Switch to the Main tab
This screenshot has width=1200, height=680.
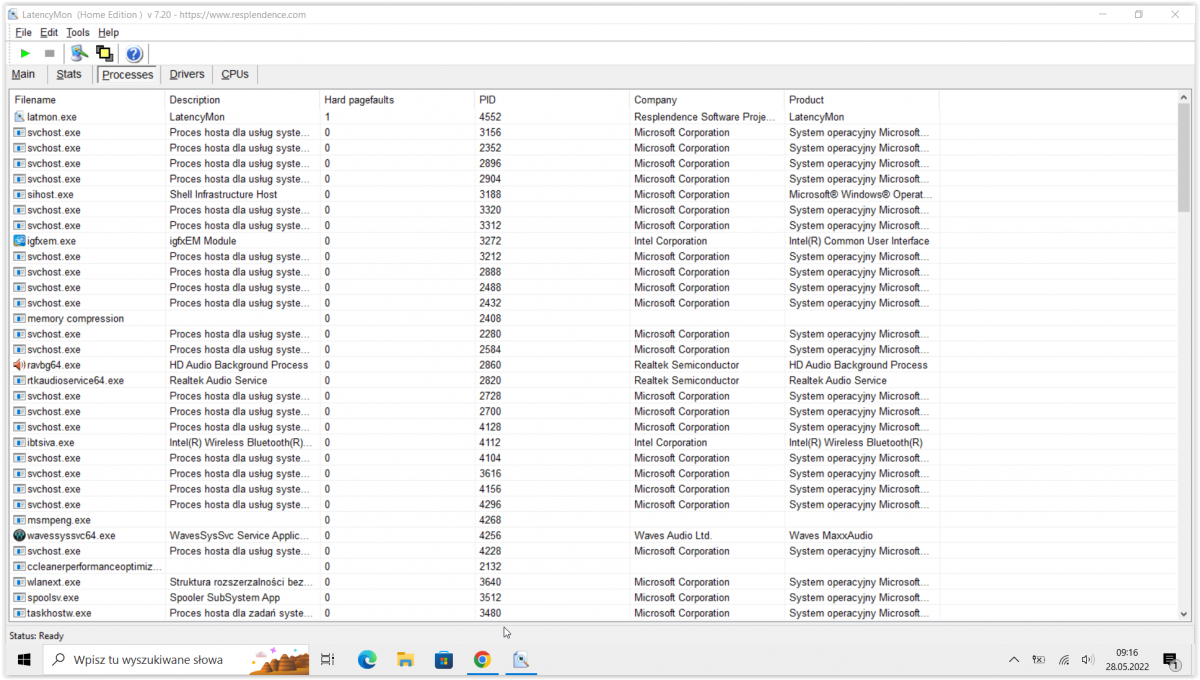point(23,75)
